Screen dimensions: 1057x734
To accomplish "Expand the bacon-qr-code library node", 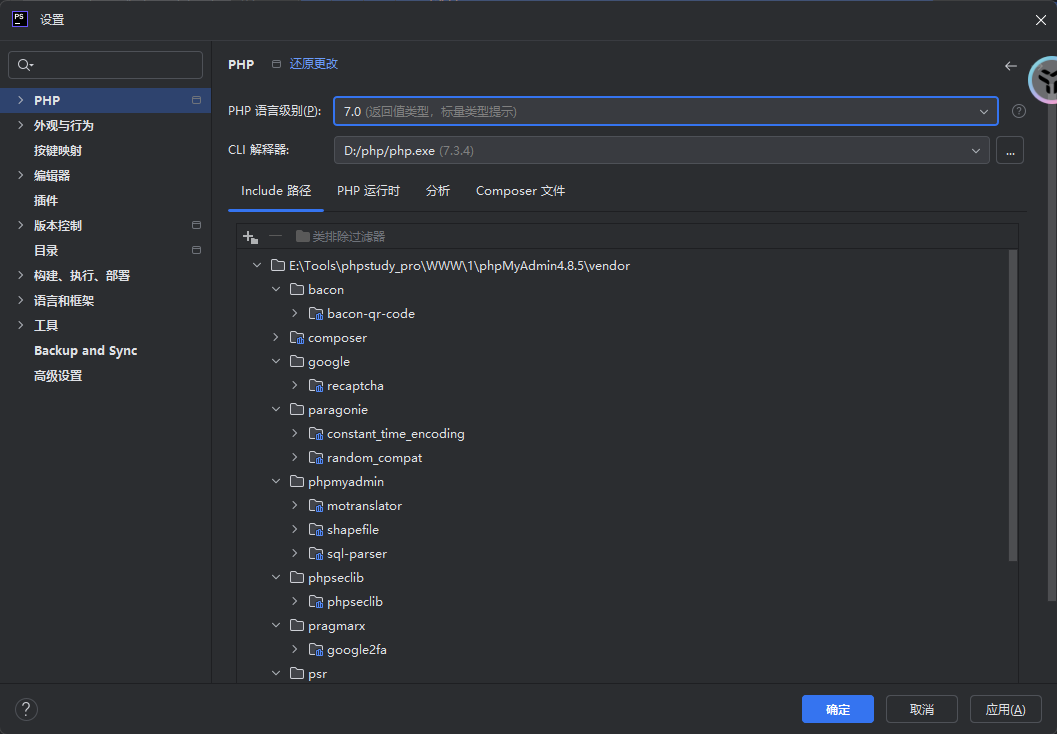I will coord(295,313).
